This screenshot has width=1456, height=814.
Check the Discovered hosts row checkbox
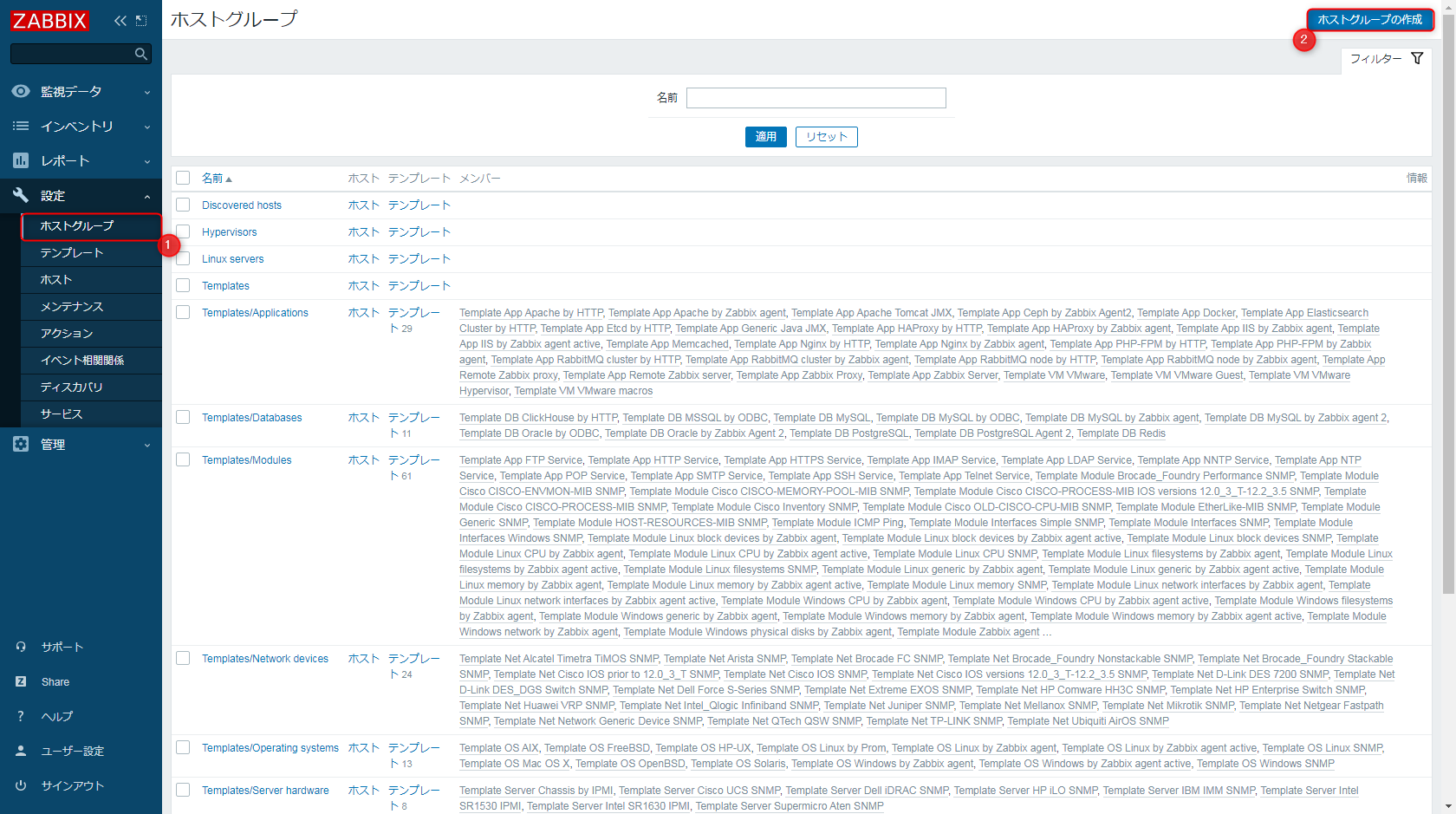pyautogui.click(x=183, y=205)
